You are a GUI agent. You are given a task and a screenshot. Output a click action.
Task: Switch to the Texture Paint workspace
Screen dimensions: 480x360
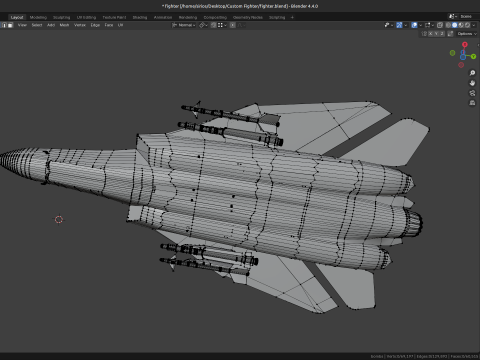click(x=114, y=17)
